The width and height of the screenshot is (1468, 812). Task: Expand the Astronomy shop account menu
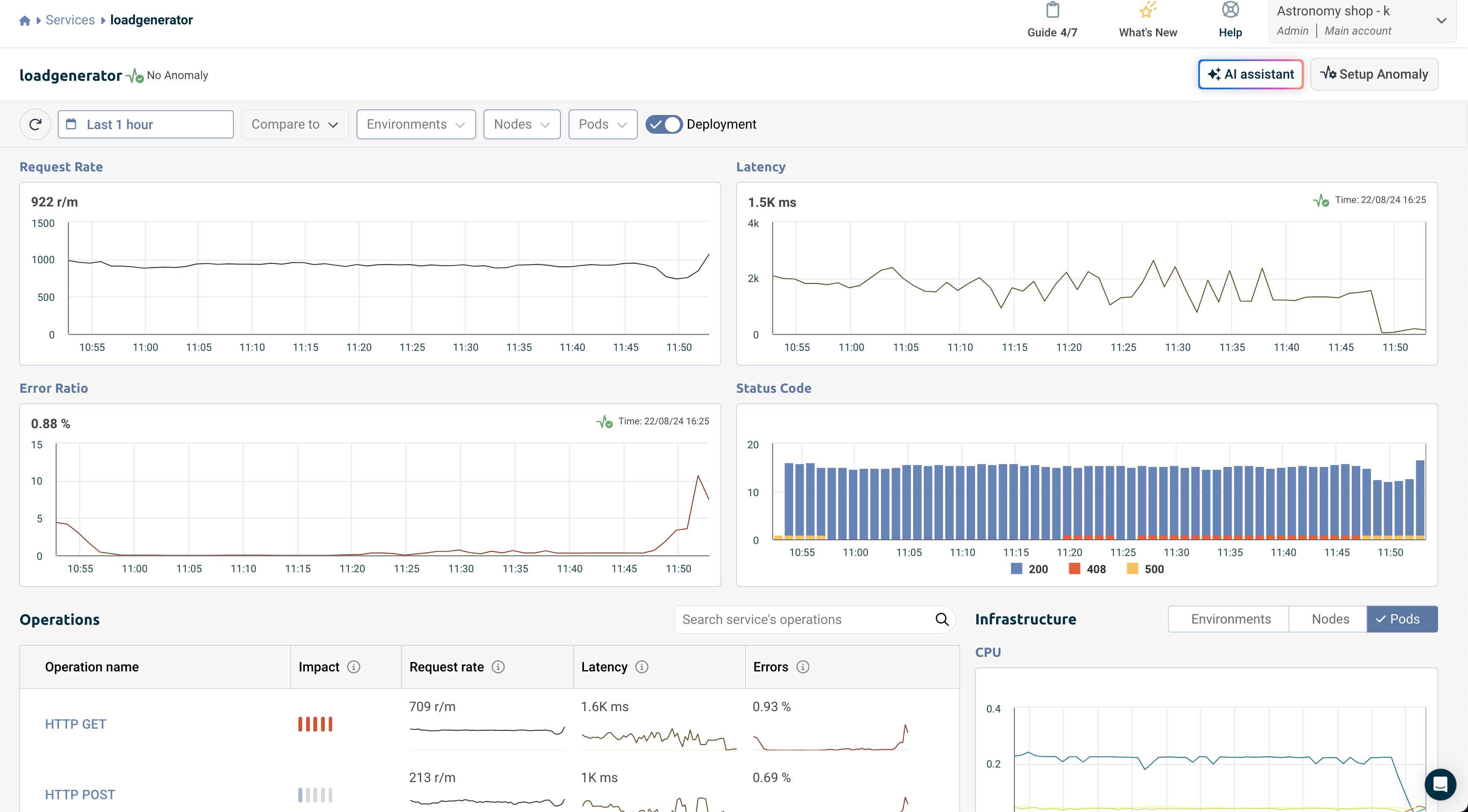[1362, 21]
